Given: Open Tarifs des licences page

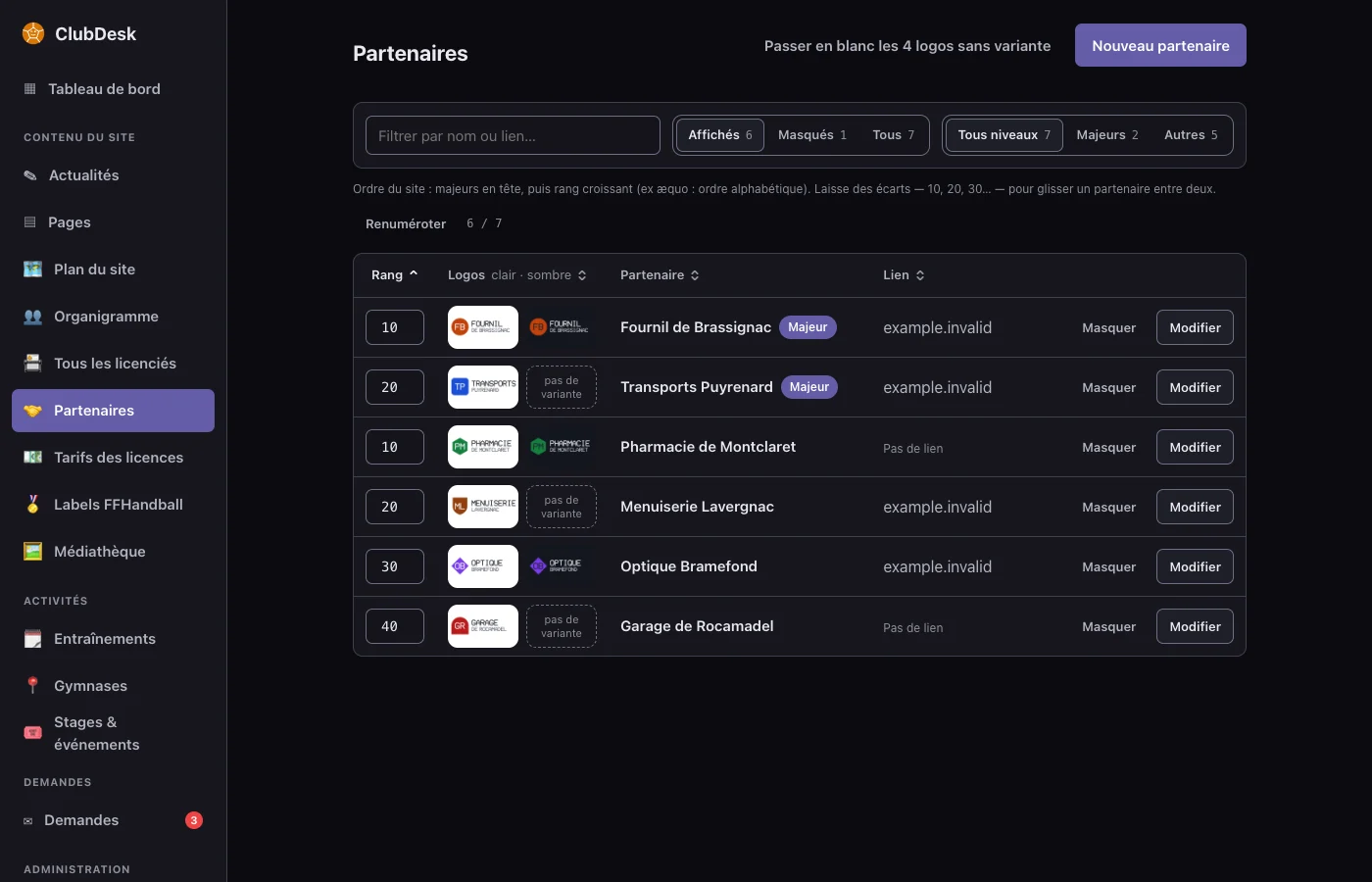Looking at the screenshot, I should [x=113, y=458].
